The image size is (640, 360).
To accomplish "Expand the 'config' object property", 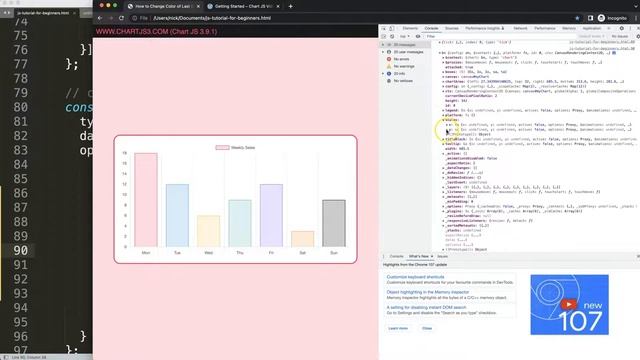I will [443, 87].
